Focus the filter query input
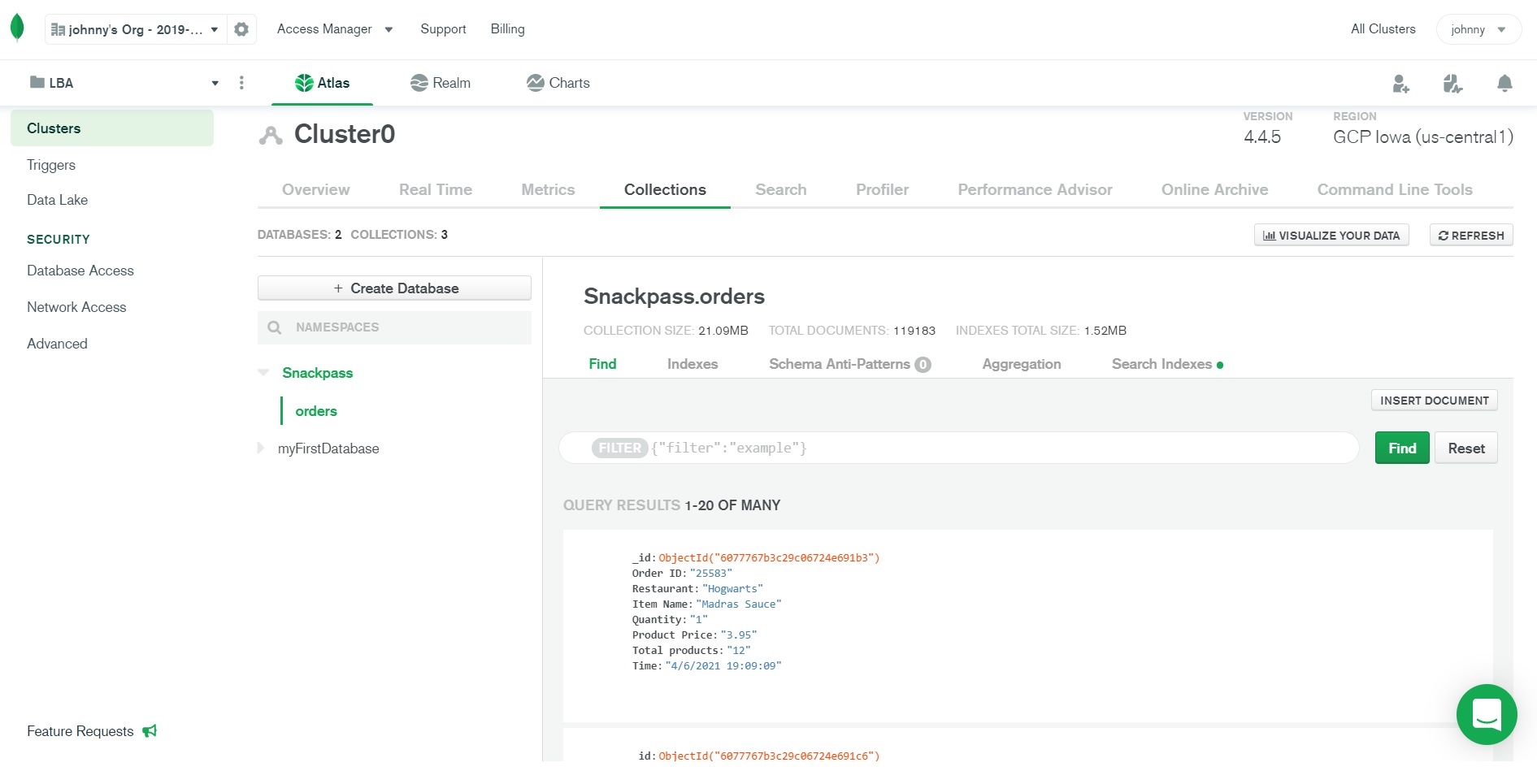Viewport: 1537px width, 784px height. pos(959,448)
